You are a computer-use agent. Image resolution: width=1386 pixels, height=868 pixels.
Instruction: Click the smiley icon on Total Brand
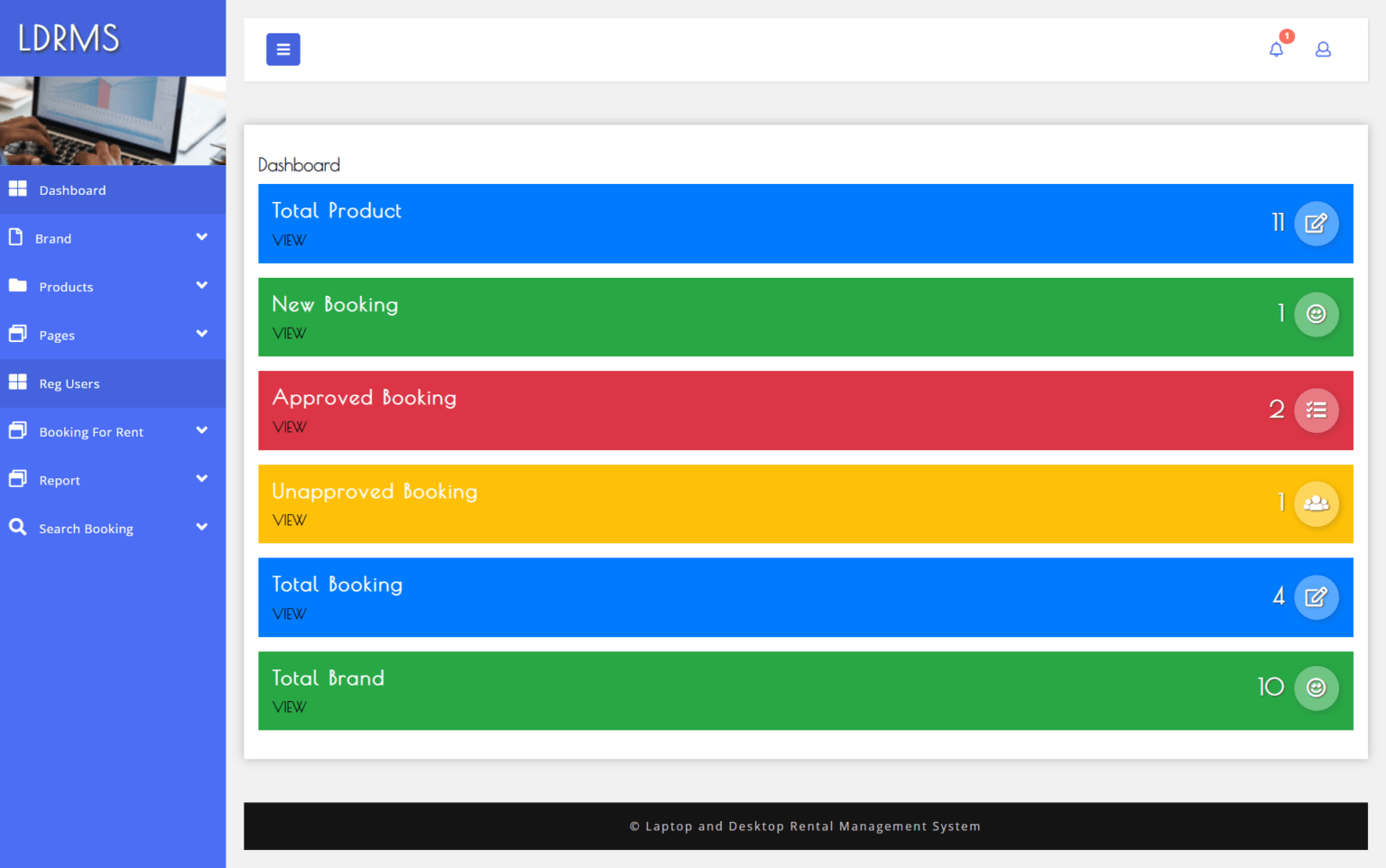[1316, 688]
